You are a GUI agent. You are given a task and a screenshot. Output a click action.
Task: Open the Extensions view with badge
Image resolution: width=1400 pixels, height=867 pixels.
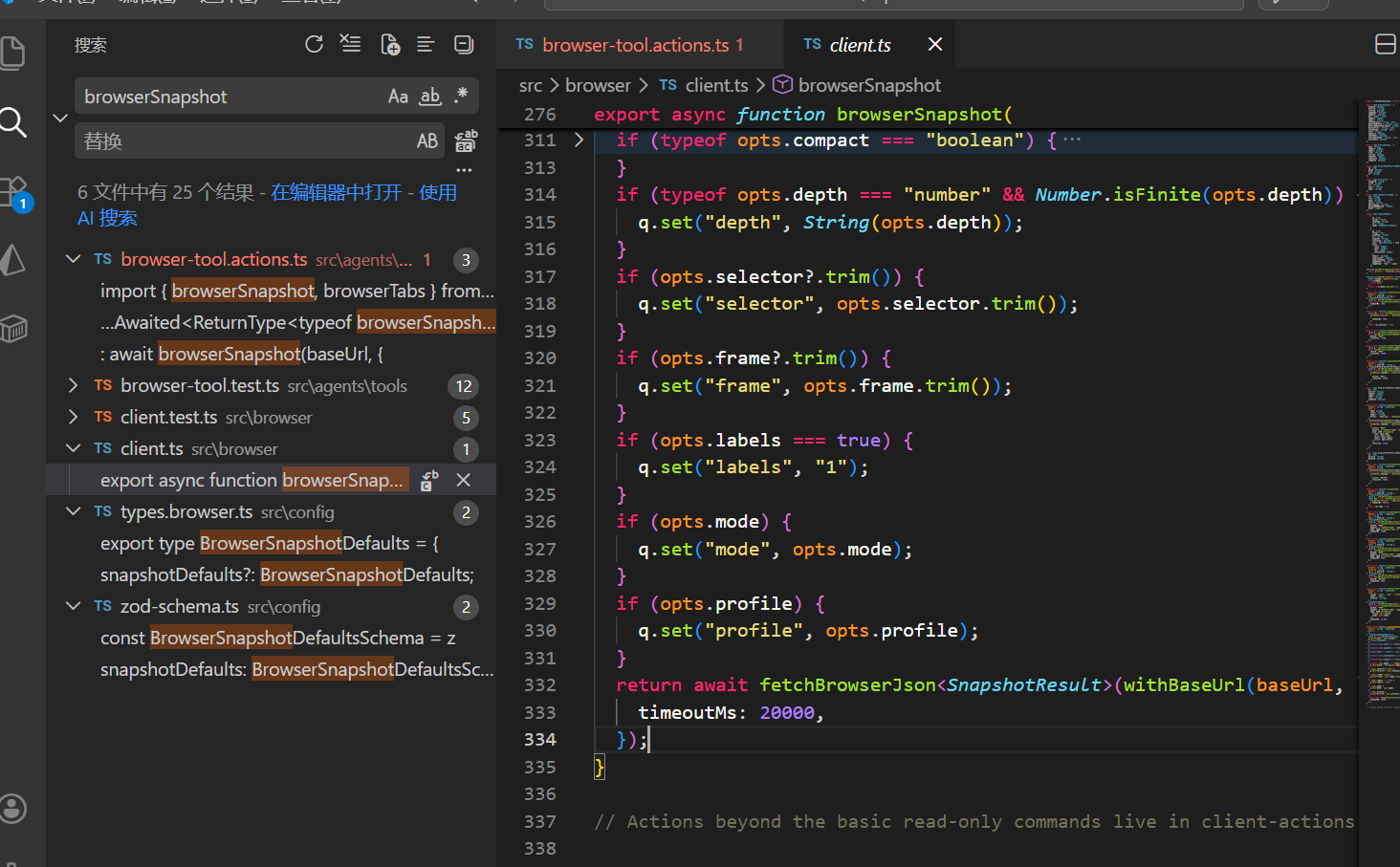coord(15,191)
